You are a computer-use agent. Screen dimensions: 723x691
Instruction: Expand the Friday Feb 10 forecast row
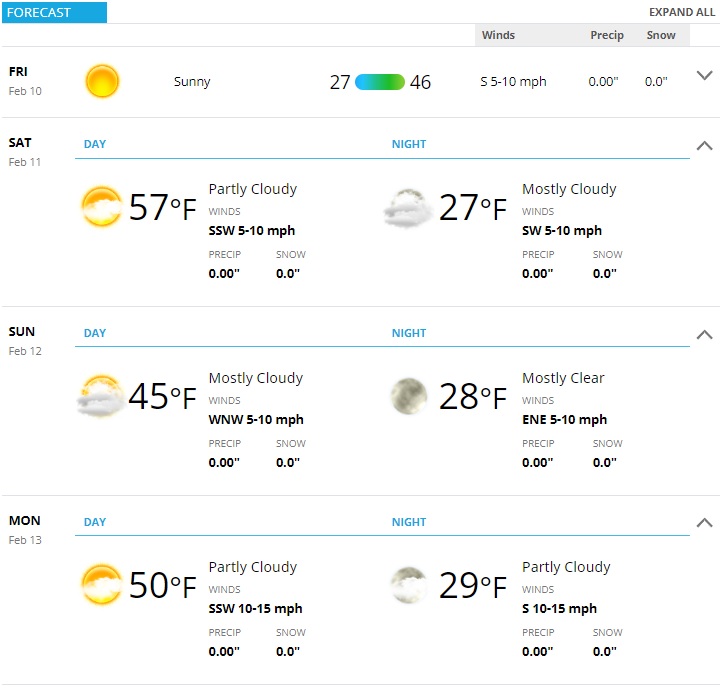tap(704, 75)
